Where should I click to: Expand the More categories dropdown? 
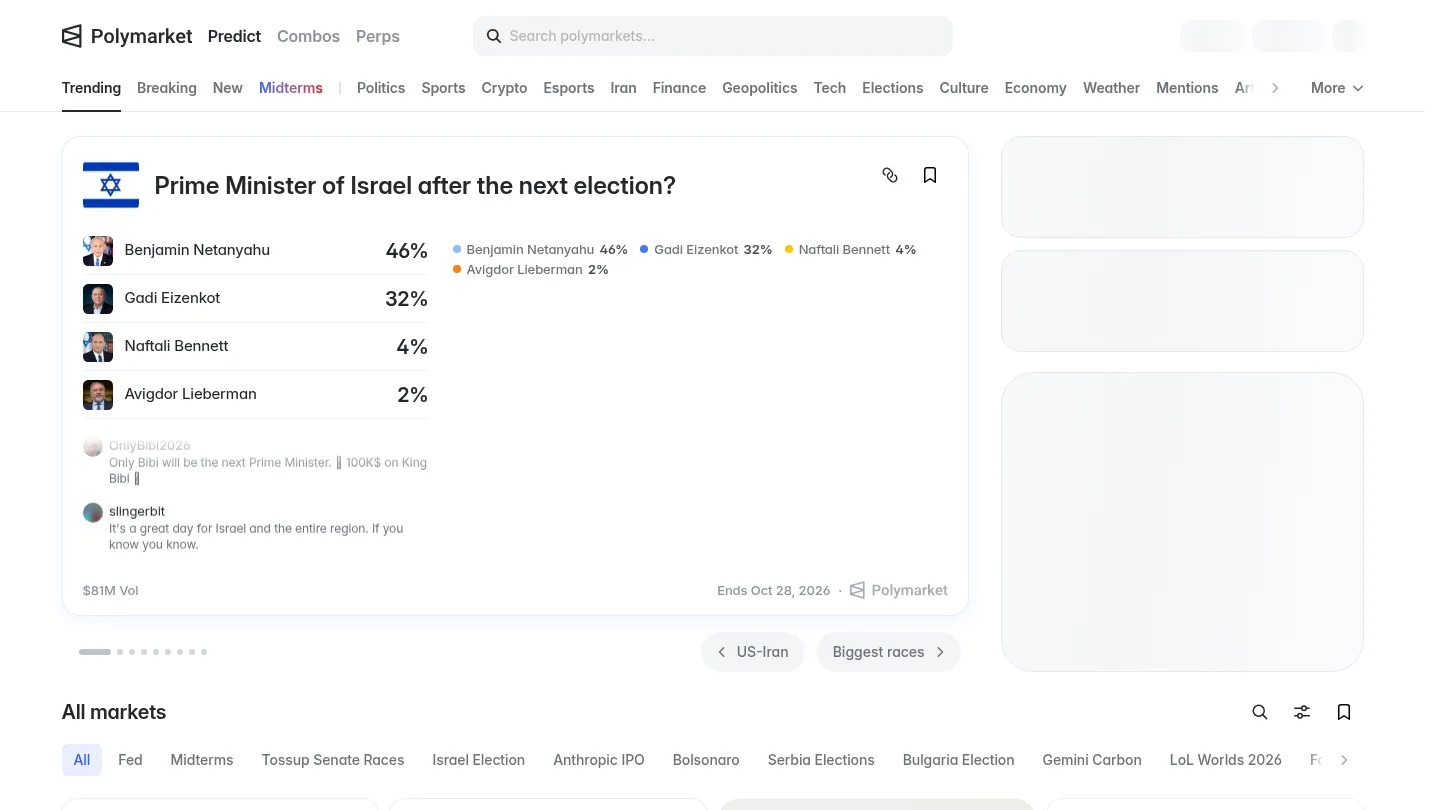pos(1337,88)
